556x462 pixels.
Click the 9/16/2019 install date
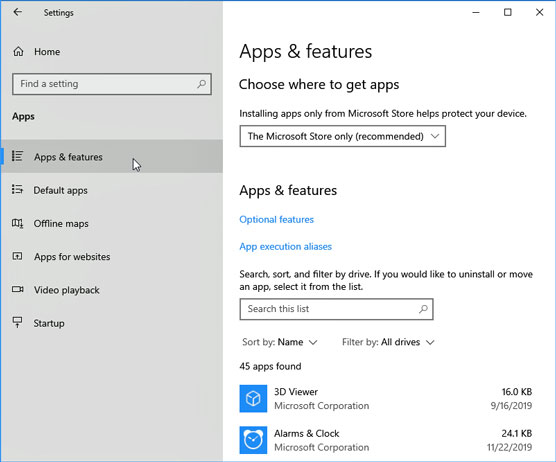coord(511,406)
